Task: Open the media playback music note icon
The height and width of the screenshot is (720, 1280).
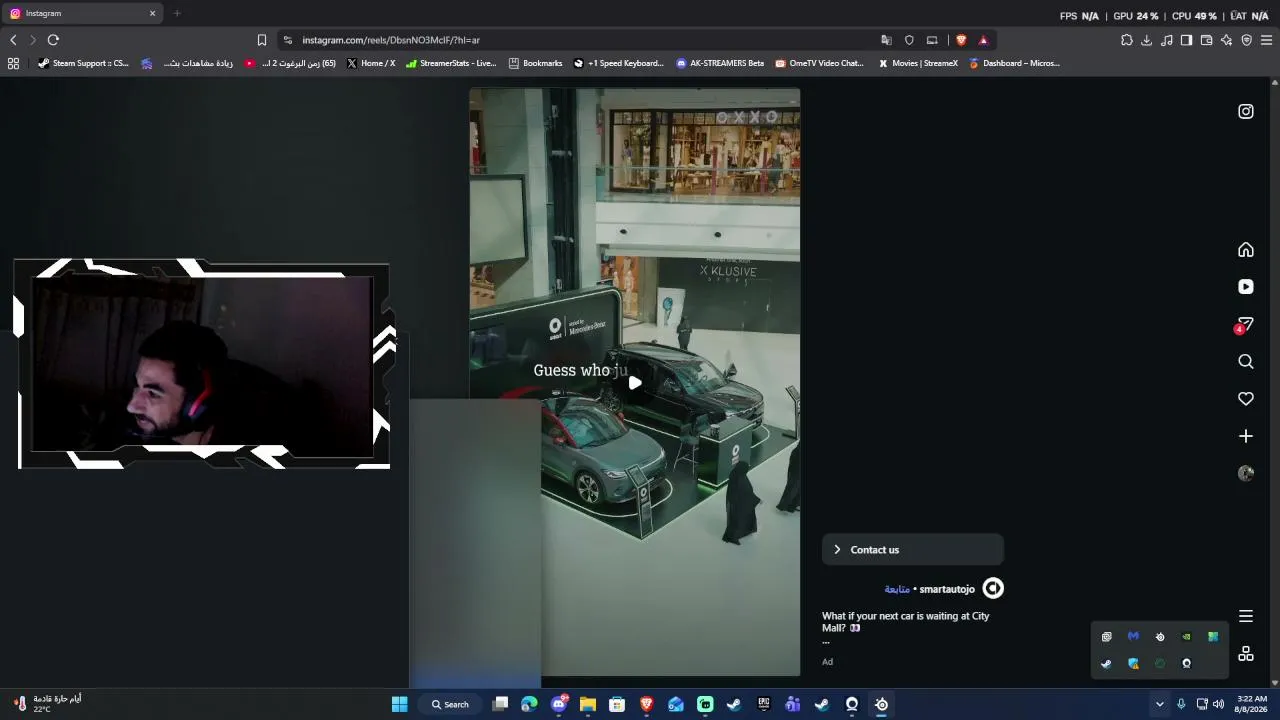Action: (1167, 40)
